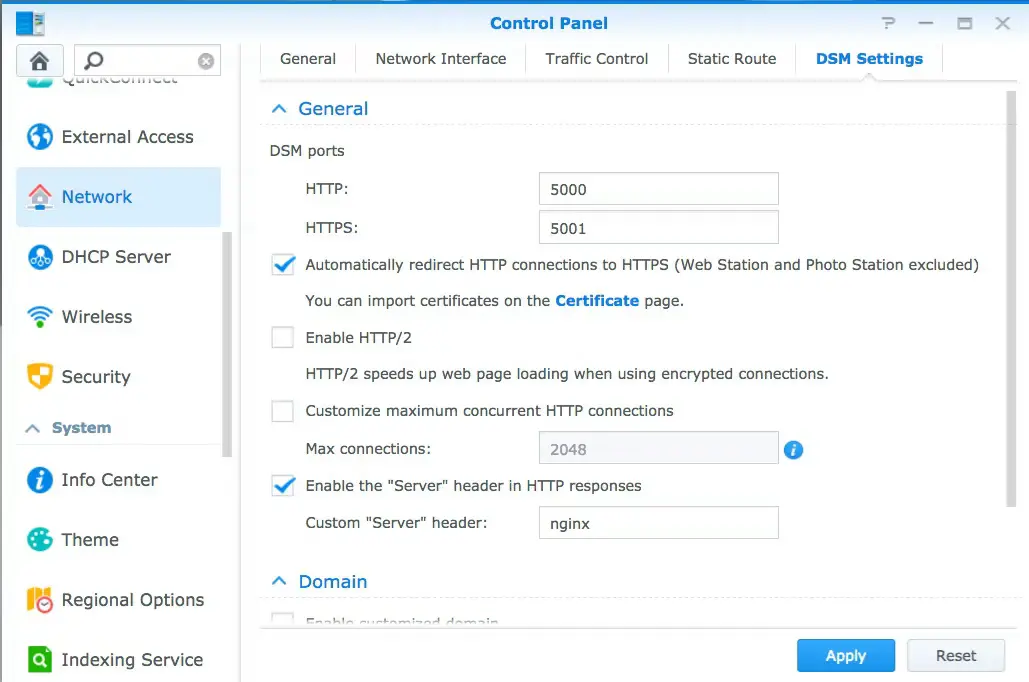This screenshot has height=682, width=1029.
Task: Clear the search box with X icon
Action: (206, 61)
